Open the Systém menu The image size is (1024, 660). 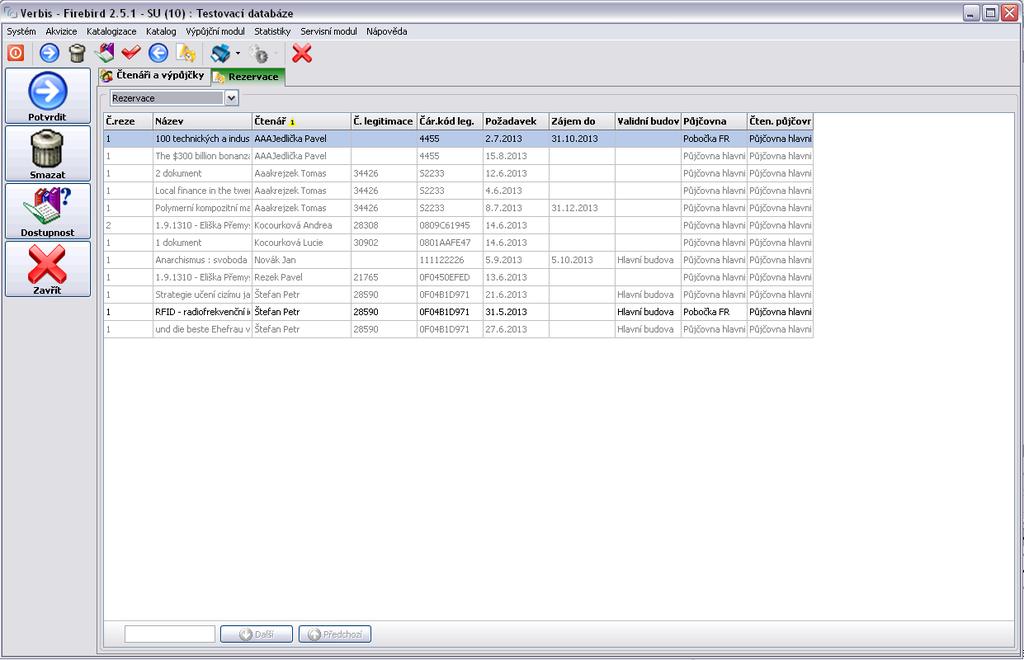[22, 31]
